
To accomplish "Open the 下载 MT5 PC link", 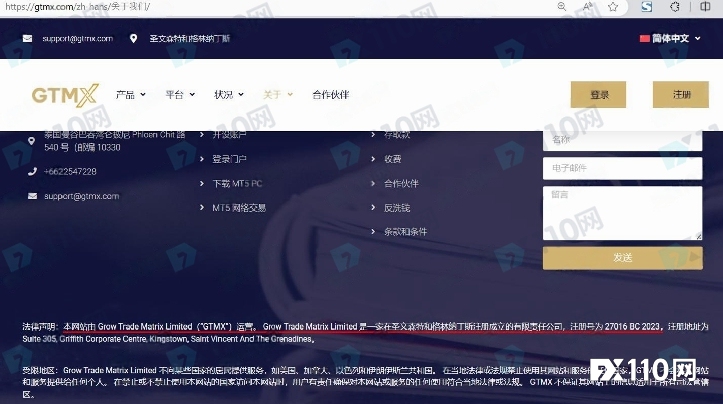I will 237,184.
